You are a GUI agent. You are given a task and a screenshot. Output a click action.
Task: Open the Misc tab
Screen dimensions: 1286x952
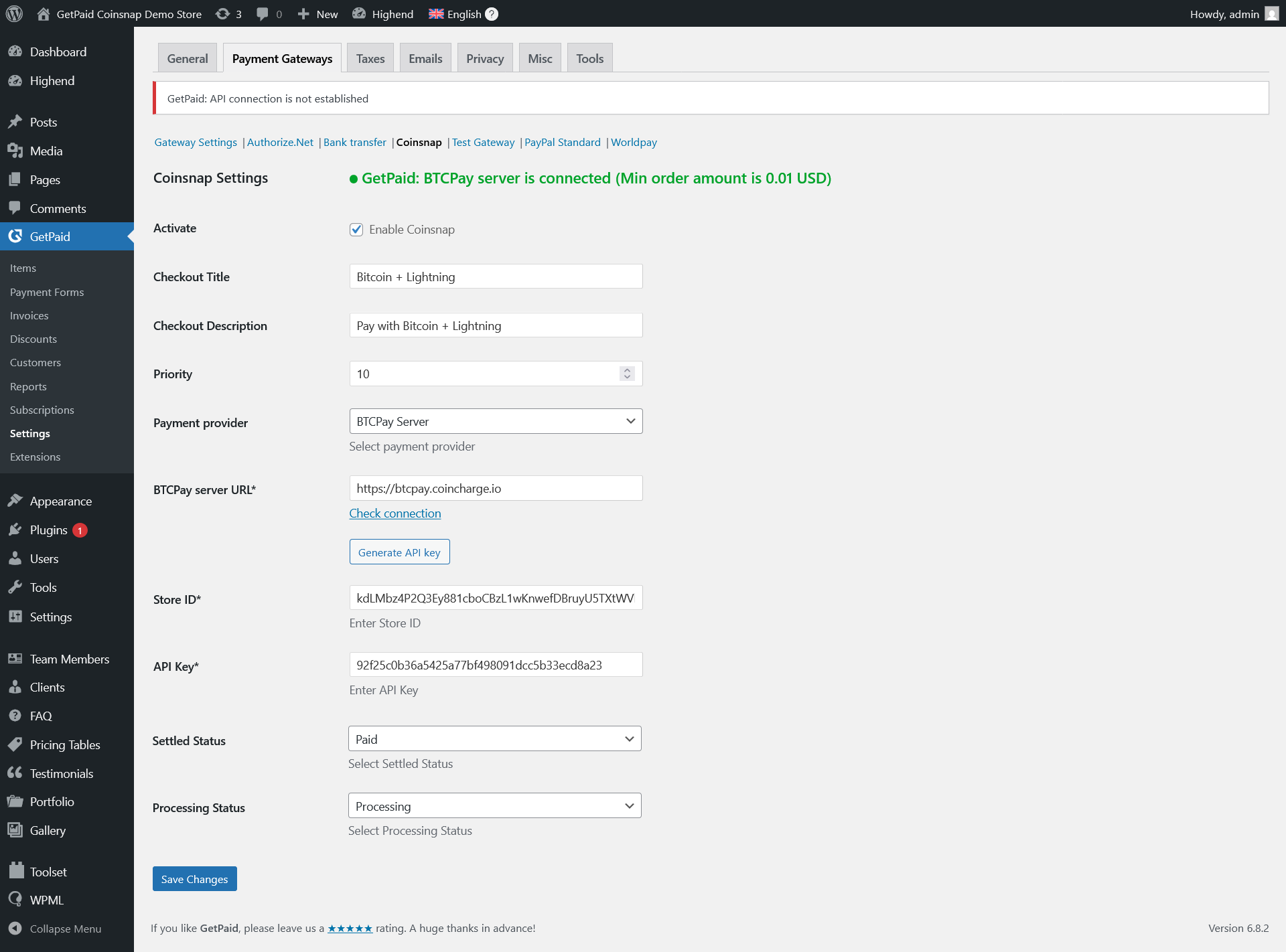pyautogui.click(x=540, y=58)
